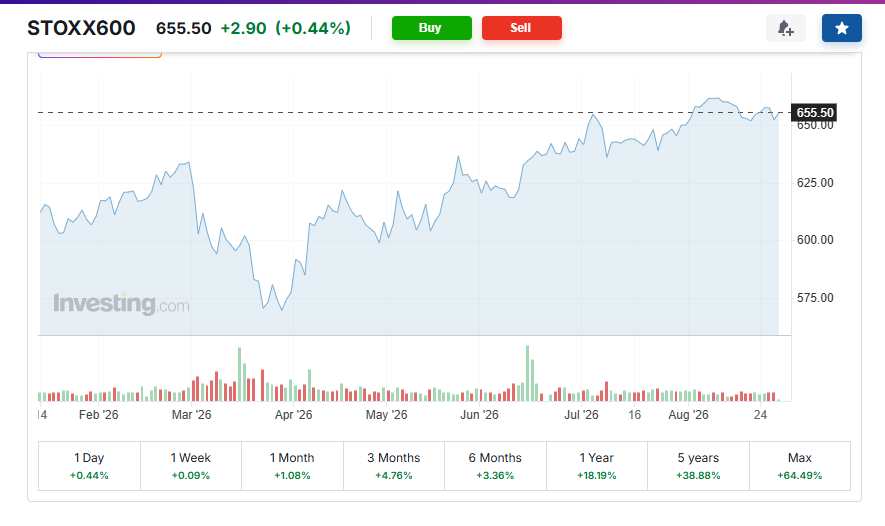Click the 655.50 current price label on axis
The height and width of the screenshot is (526, 885).
coord(814,113)
